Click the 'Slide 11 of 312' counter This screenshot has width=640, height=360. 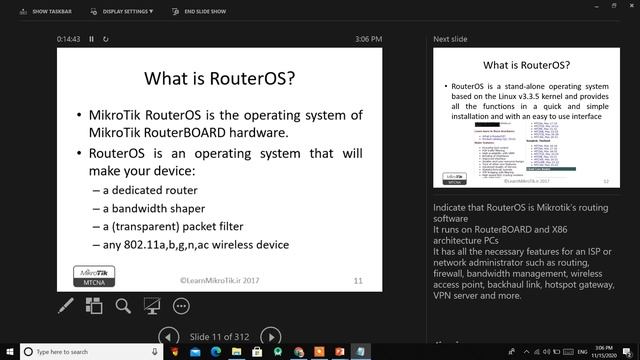[220, 337]
